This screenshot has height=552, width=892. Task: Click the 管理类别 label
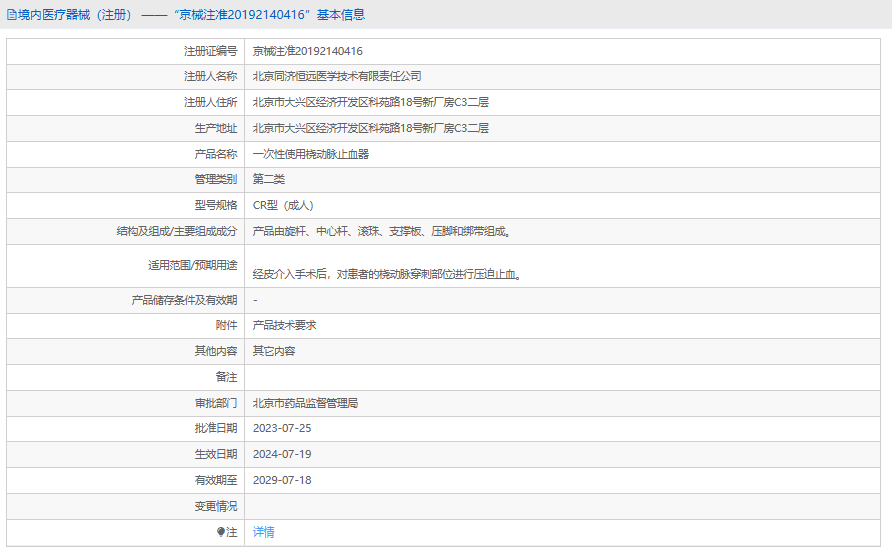pyautogui.click(x=216, y=179)
